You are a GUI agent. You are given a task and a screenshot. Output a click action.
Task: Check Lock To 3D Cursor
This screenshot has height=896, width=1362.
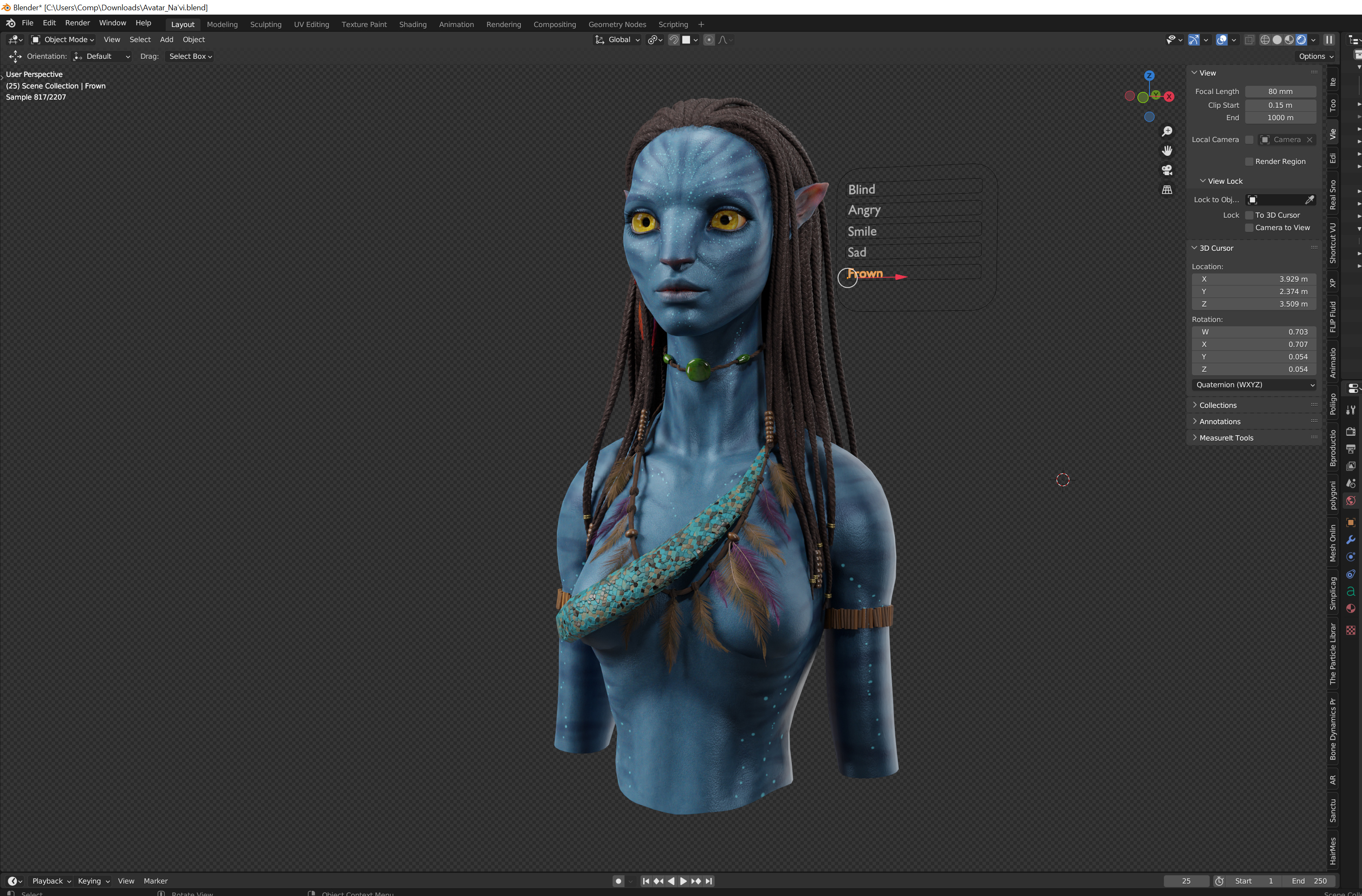pos(1249,215)
